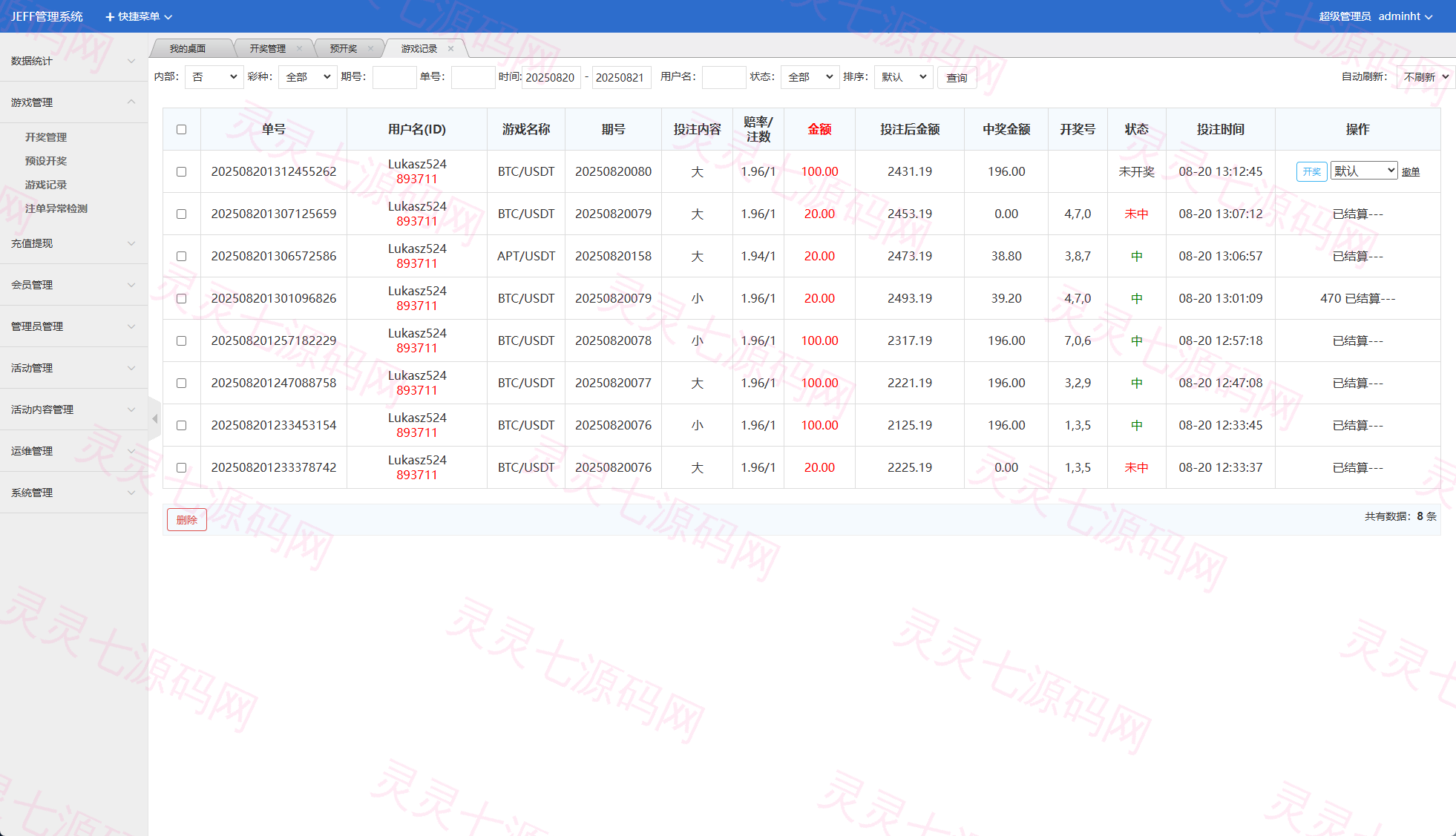Click the 撤单 link in first row
The width and height of the screenshot is (1456, 836).
pos(1411,172)
